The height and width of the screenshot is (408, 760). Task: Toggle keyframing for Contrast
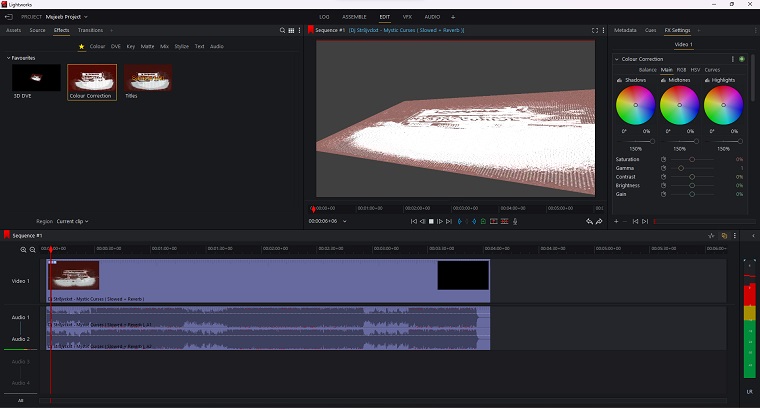tap(664, 177)
